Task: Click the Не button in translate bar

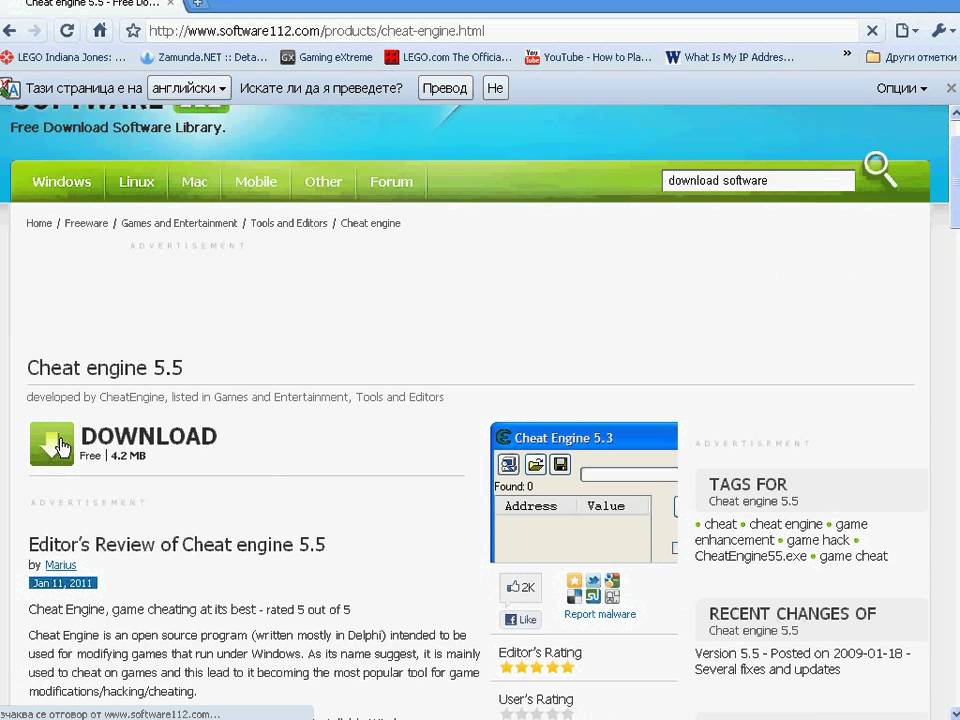Action: (495, 88)
